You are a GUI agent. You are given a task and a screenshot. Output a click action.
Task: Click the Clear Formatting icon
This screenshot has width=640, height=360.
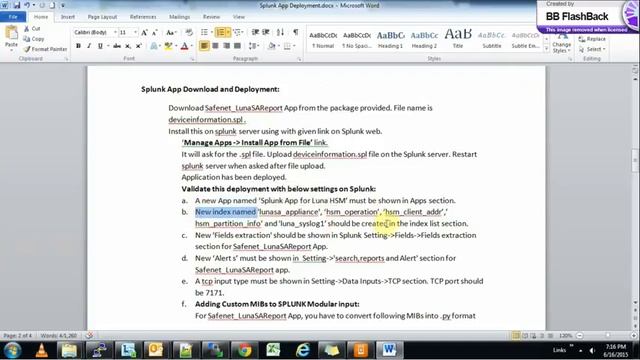(189, 32)
